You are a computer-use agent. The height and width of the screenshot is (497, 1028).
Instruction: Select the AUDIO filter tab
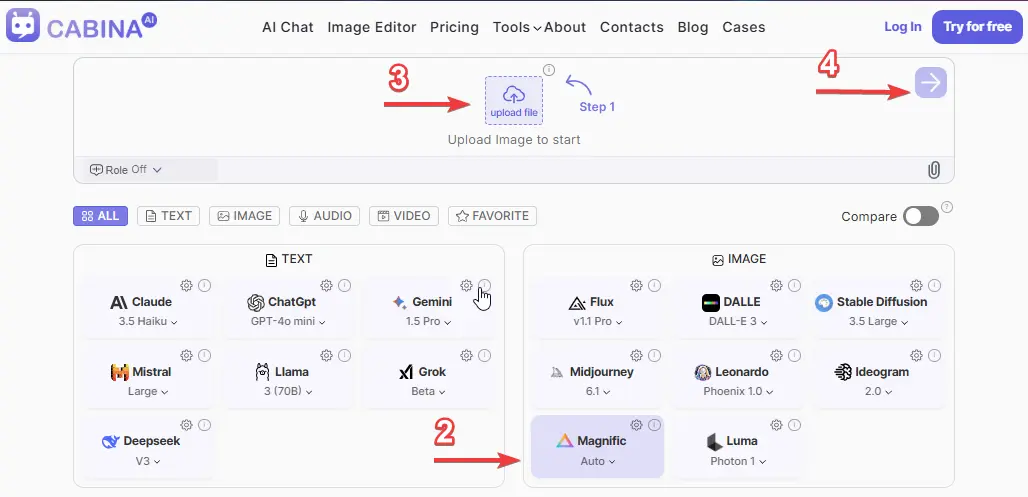pyautogui.click(x=325, y=216)
